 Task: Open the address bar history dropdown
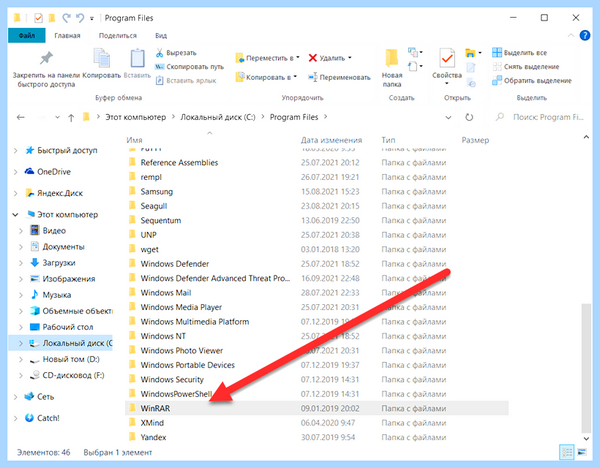448,117
